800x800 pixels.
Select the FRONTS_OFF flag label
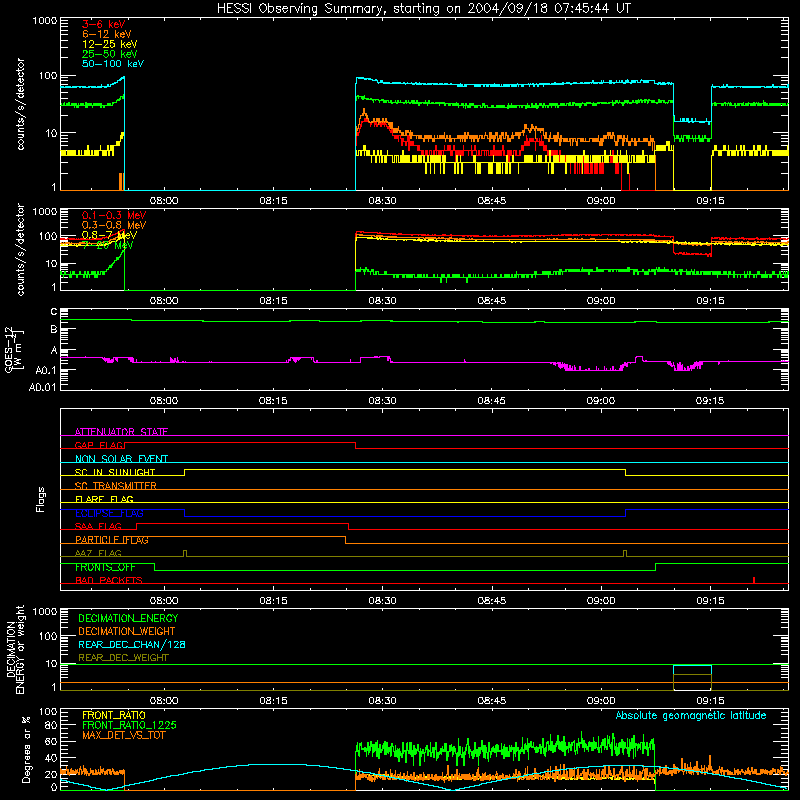click(x=105, y=567)
